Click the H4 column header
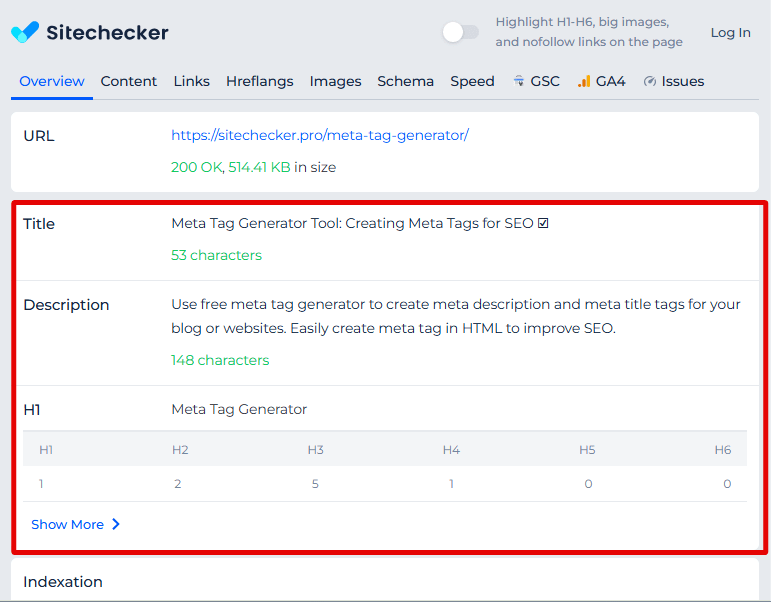 pyautogui.click(x=451, y=450)
